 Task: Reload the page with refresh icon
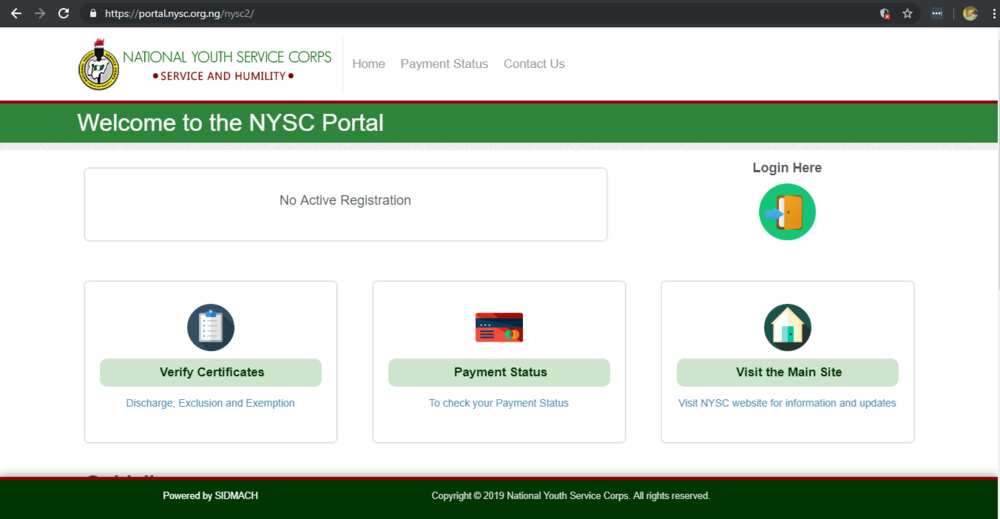[x=63, y=13]
